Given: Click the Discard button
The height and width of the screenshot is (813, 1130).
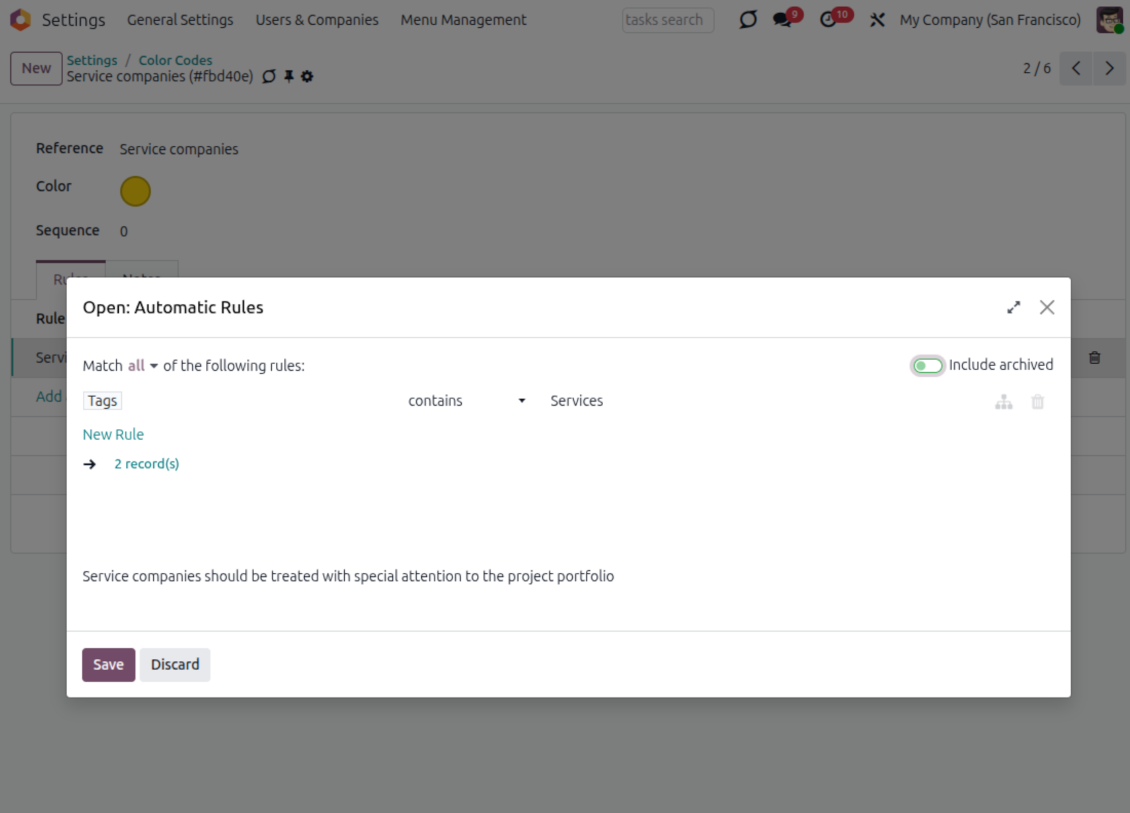Looking at the screenshot, I should point(175,665).
